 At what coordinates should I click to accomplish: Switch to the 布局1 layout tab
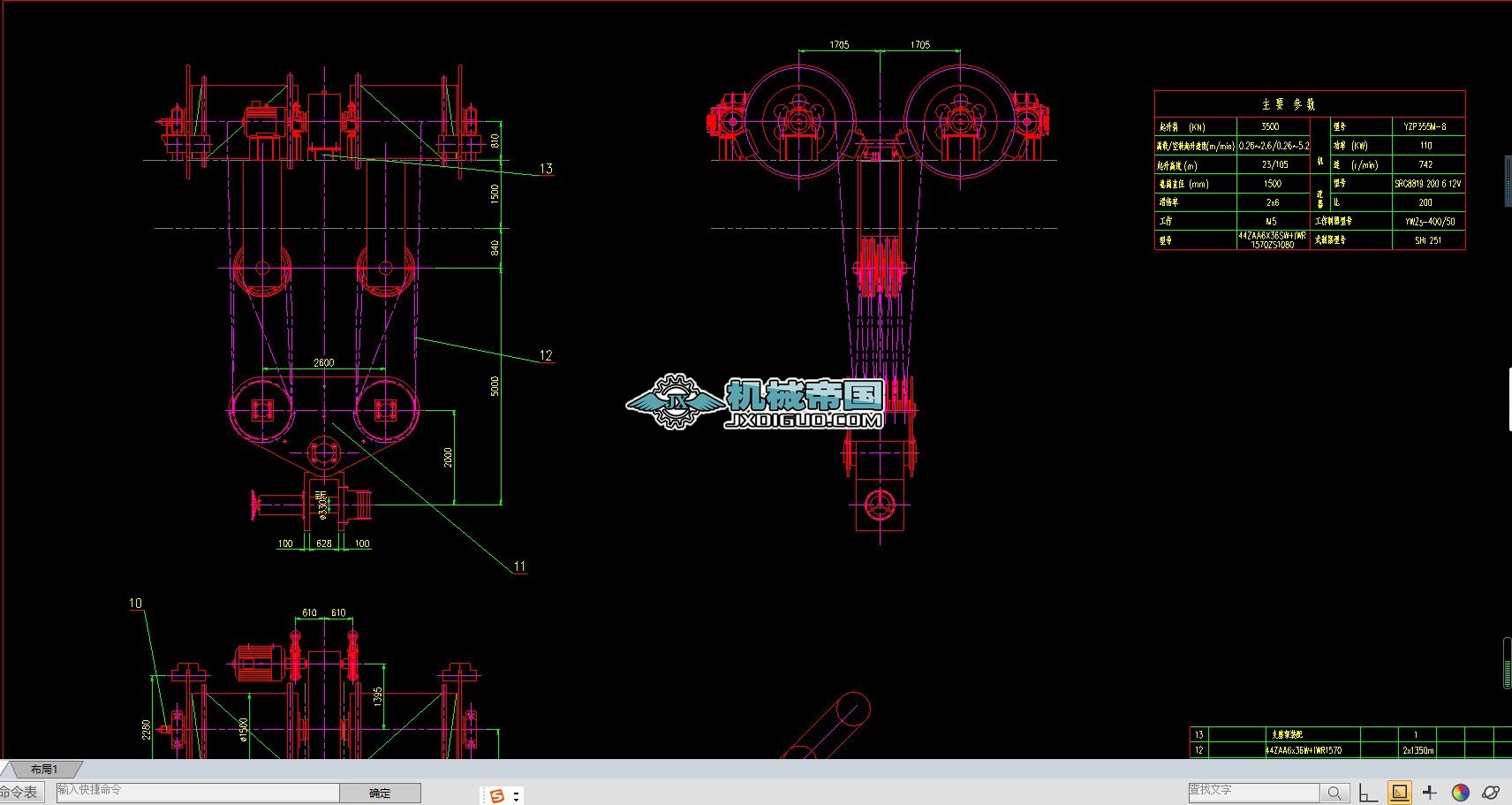pos(44,769)
